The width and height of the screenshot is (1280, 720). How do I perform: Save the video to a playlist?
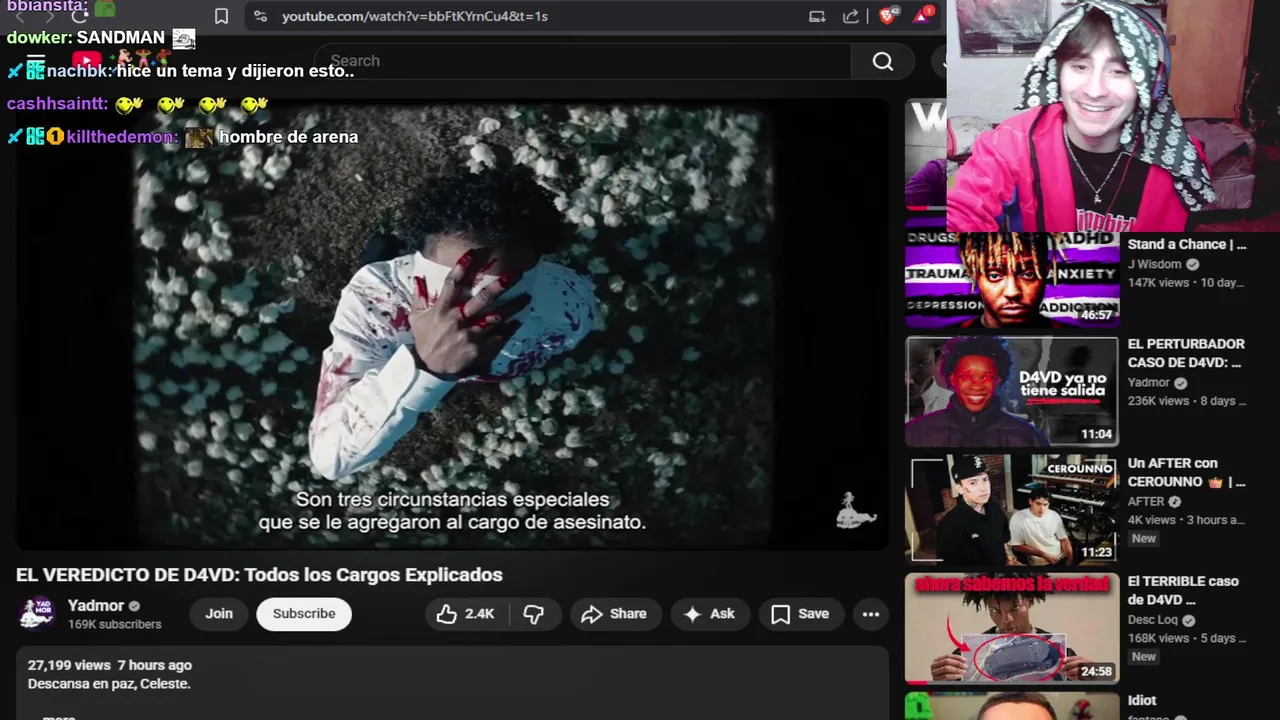point(800,614)
